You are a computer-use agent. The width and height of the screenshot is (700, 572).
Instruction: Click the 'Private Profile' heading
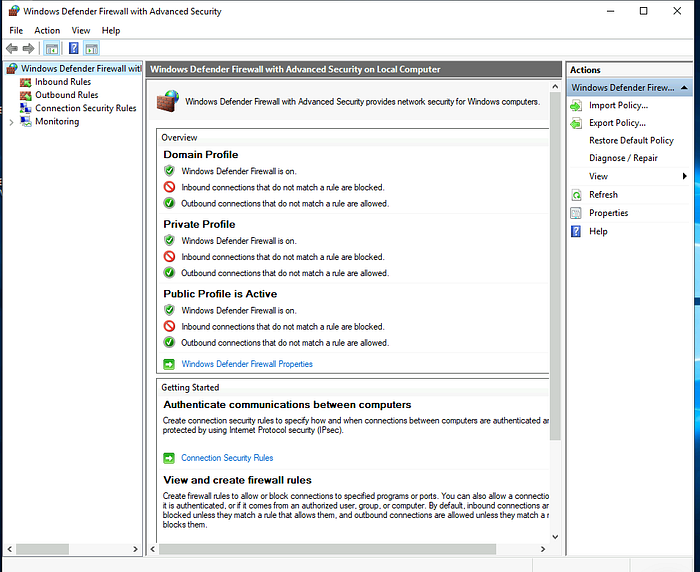click(x=199, y=224)
